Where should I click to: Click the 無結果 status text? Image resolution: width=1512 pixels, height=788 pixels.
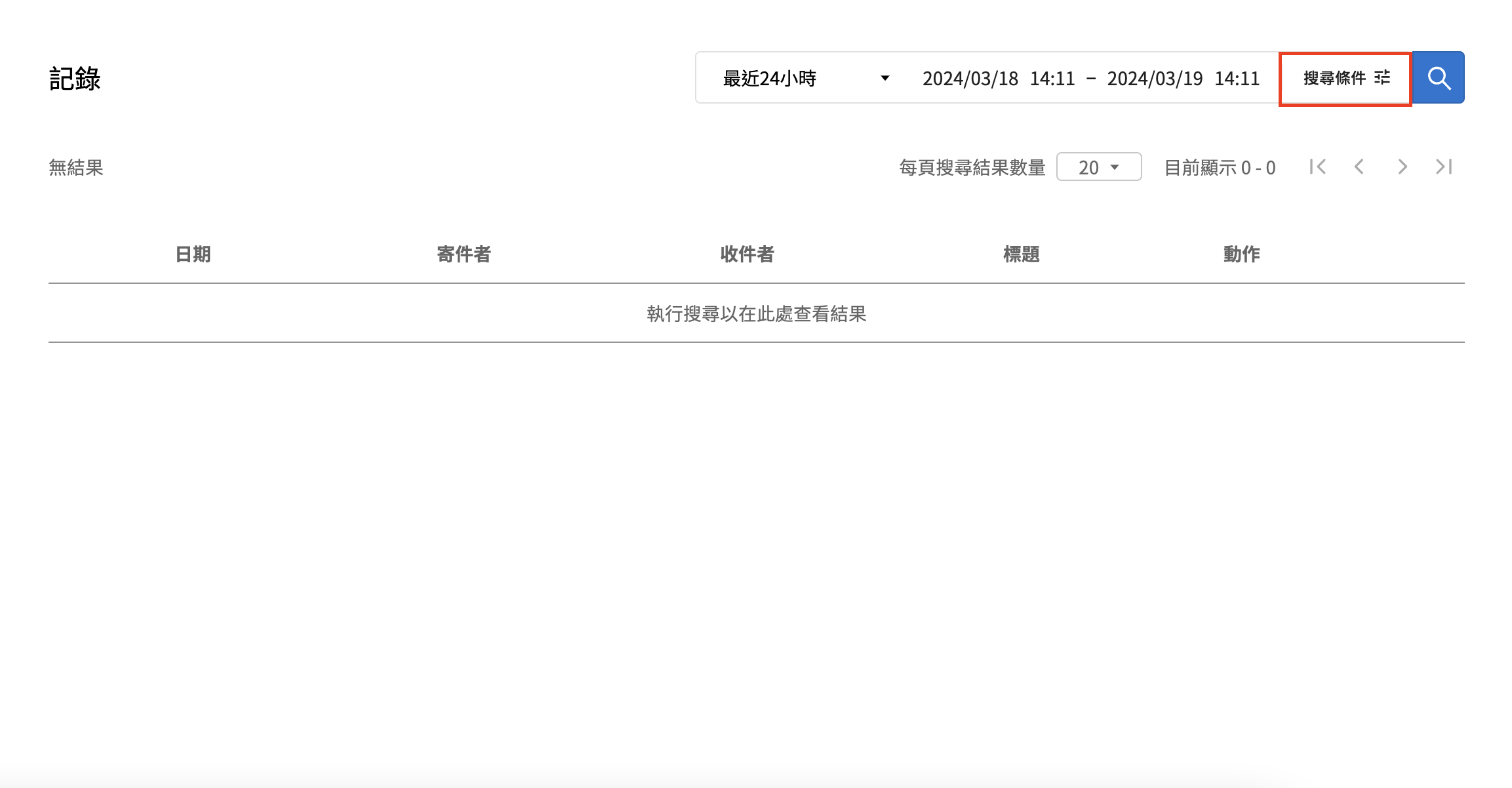pos(76,168)
